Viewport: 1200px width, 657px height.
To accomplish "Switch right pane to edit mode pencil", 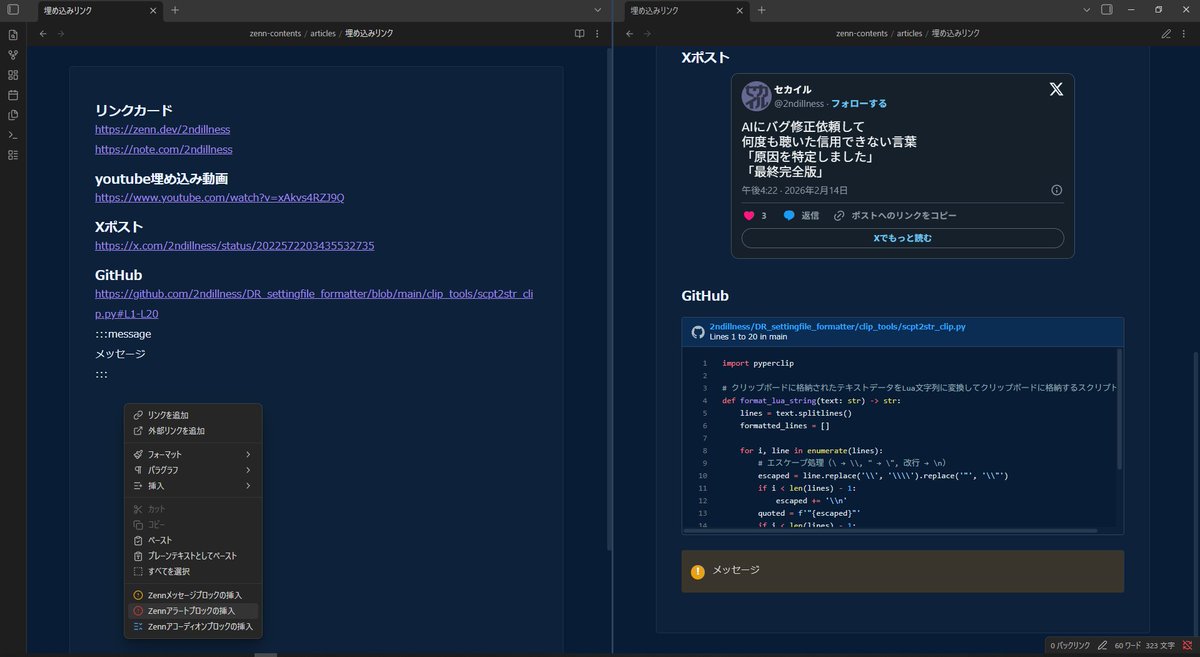I will [1166, 33].
